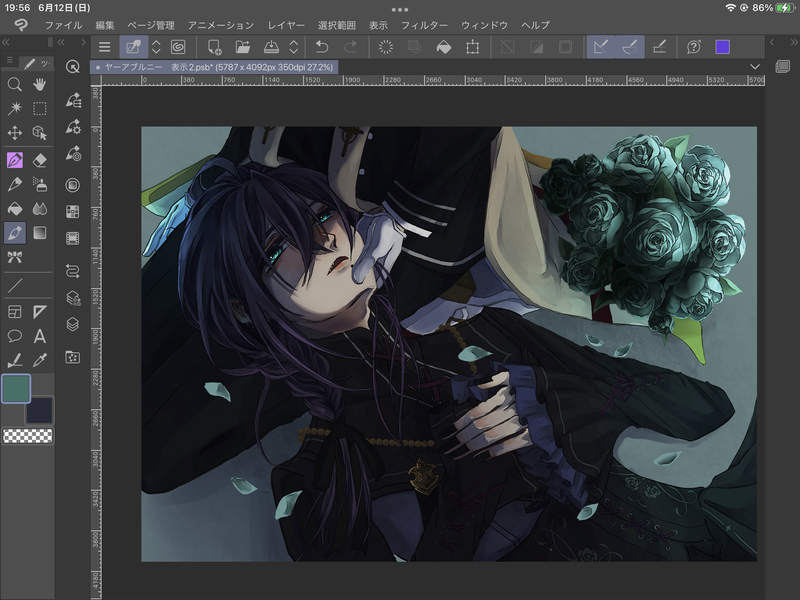
Task: Redo with the grayed forward arrow
Action: pyautogui.click(x=351, y=47)
